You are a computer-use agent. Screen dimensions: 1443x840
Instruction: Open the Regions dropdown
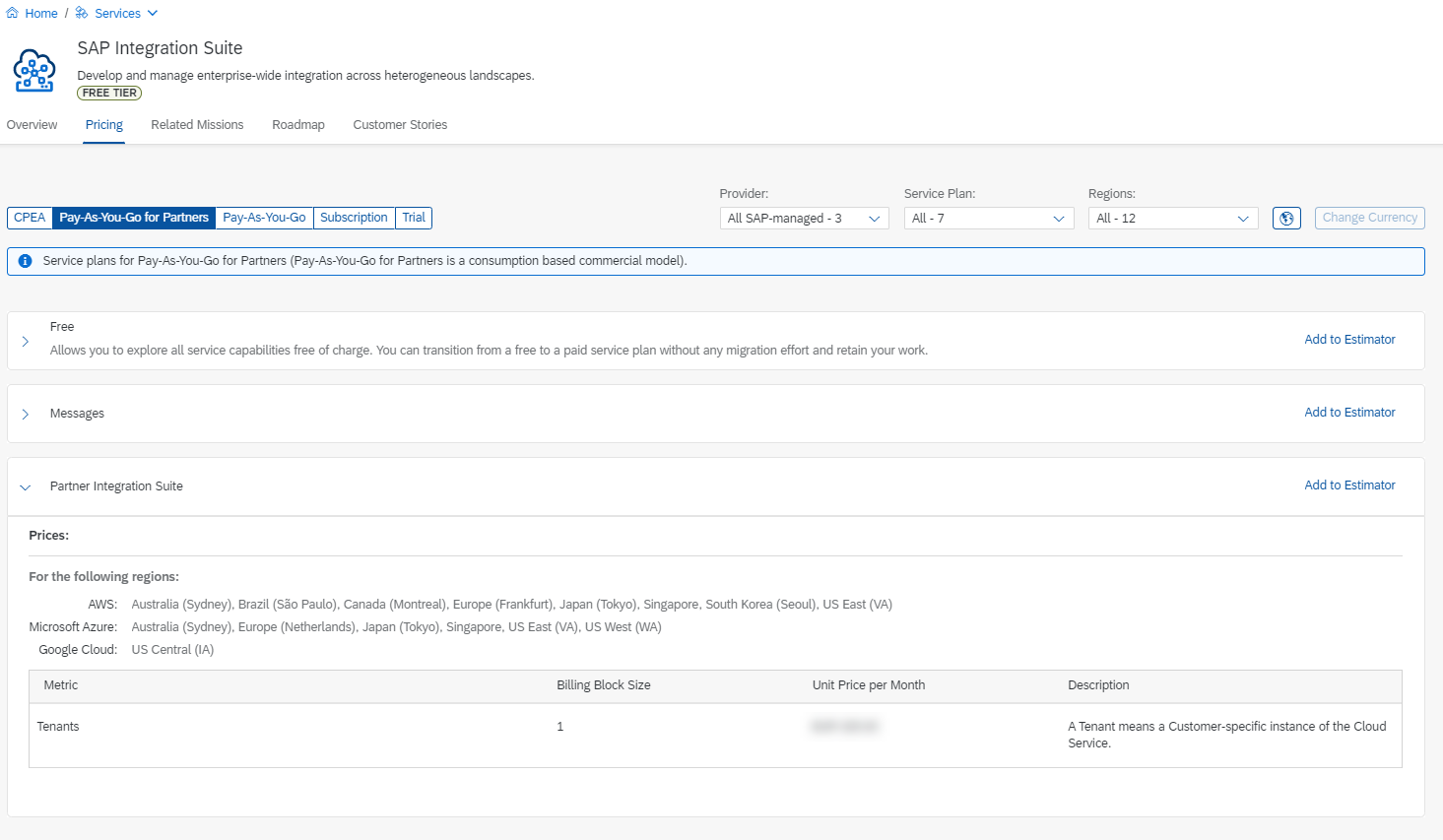pyautogui.click(x=1173, y=219)
